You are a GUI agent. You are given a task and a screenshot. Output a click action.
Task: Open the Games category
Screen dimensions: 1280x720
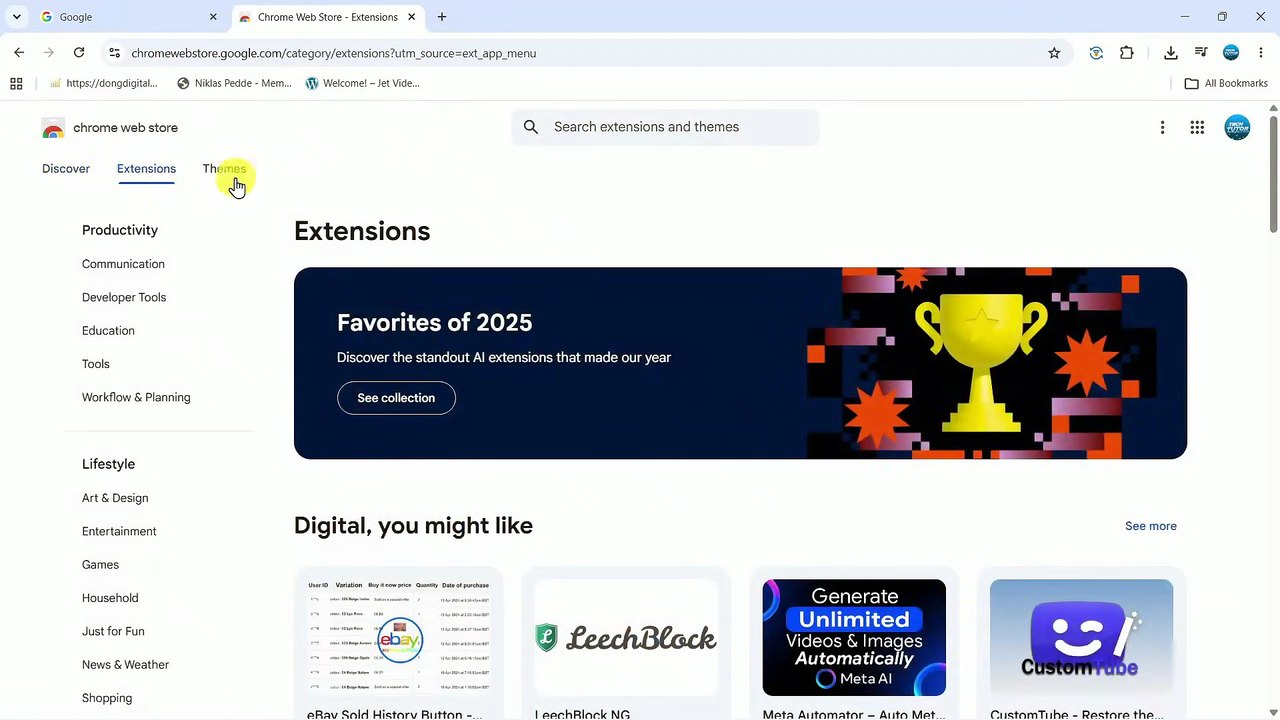(100, 565)
